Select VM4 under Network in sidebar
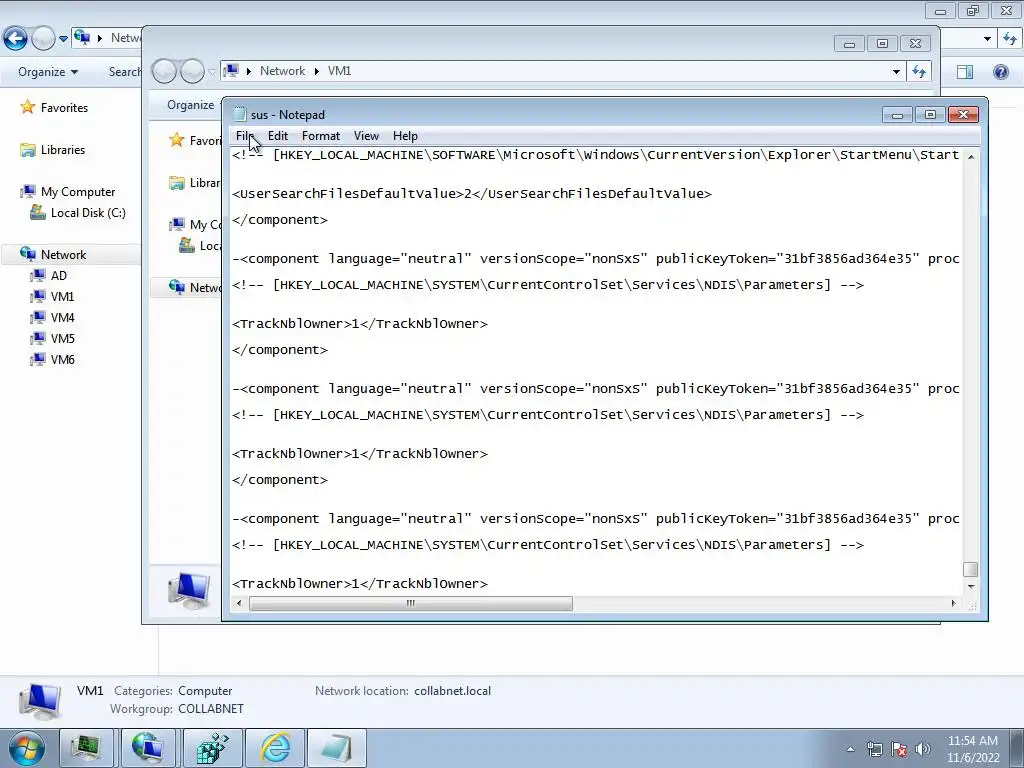The width and height of the screenshot is (1024, 768). click(x=63, y=317)
